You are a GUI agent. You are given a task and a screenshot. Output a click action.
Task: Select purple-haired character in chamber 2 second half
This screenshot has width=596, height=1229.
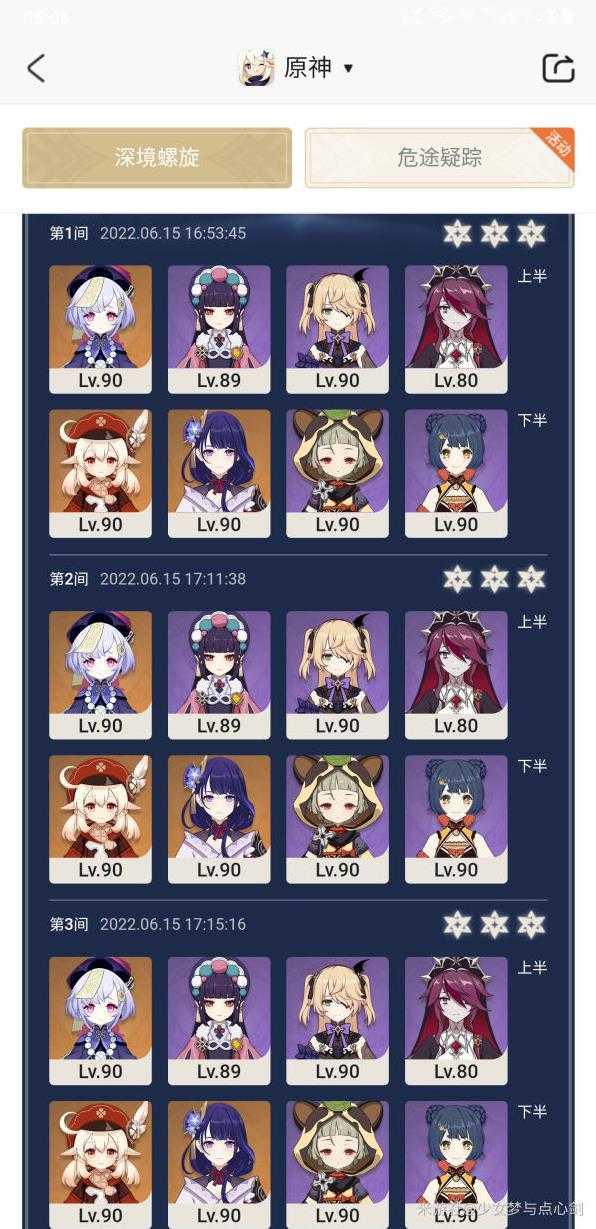(x=219, y=819)
